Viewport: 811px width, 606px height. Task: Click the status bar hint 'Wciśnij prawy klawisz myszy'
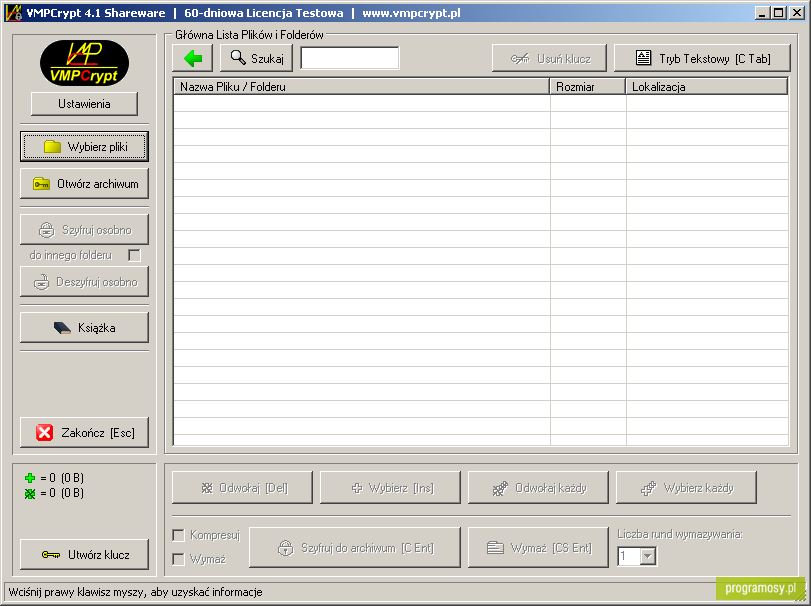136,592
